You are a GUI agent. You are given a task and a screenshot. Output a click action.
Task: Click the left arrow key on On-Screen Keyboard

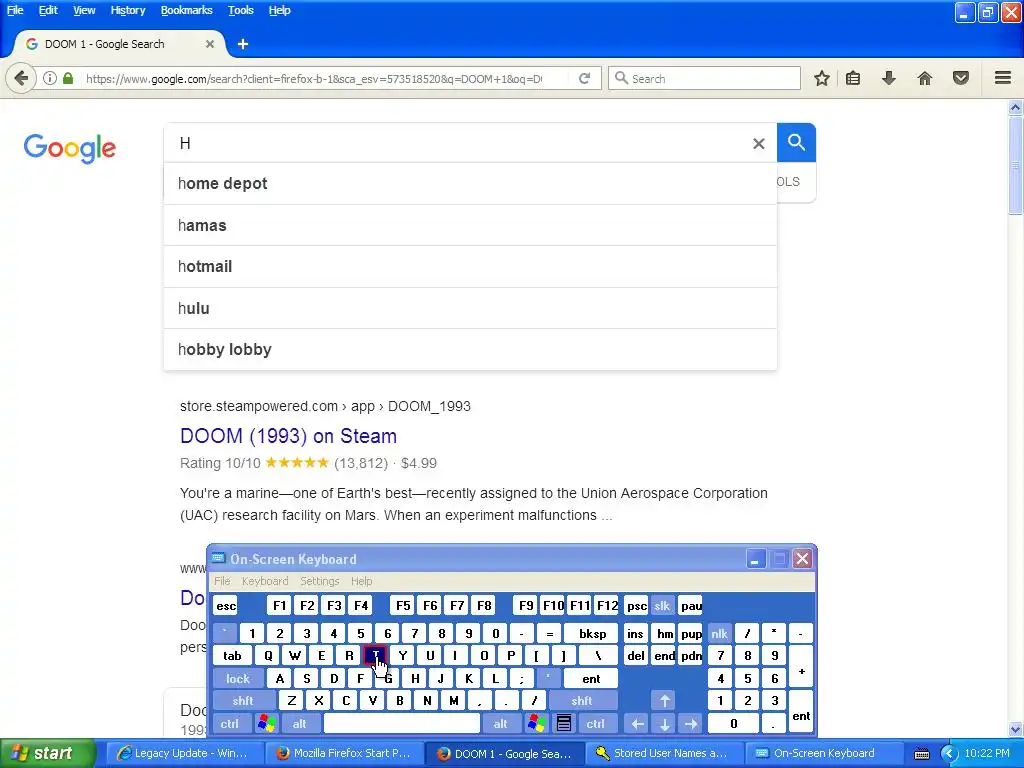[x=637, y=723]
